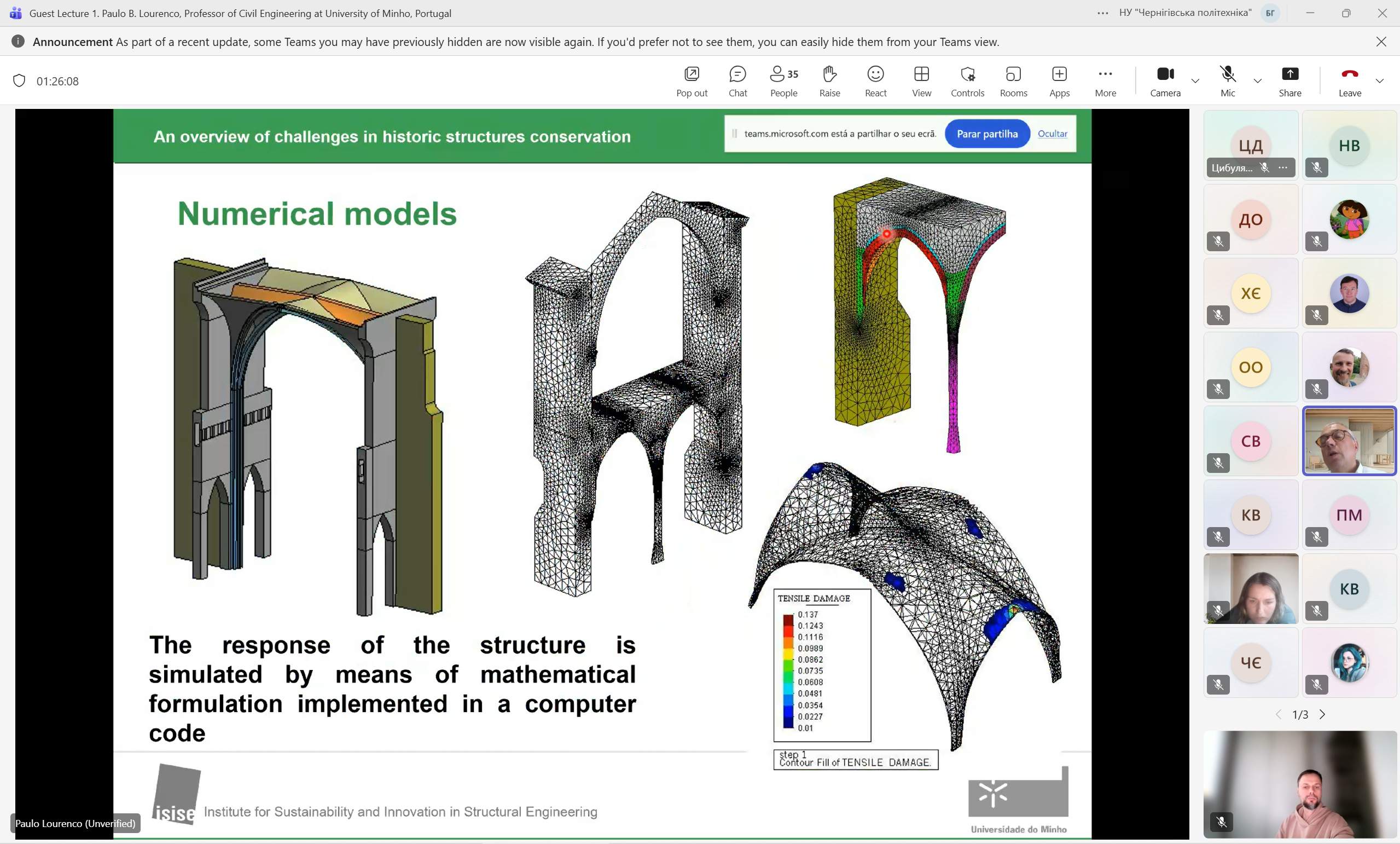Expand the Mic options dropdown arrow

(1257, 80)
